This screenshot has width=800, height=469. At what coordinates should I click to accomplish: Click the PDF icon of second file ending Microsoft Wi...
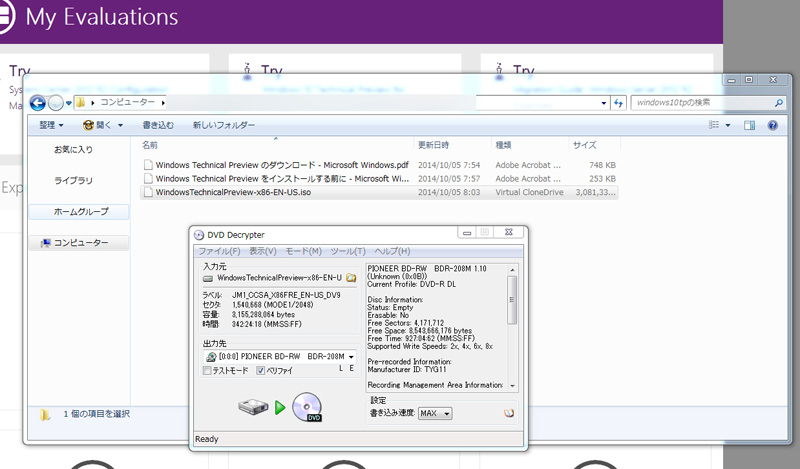tap(148, 179)
